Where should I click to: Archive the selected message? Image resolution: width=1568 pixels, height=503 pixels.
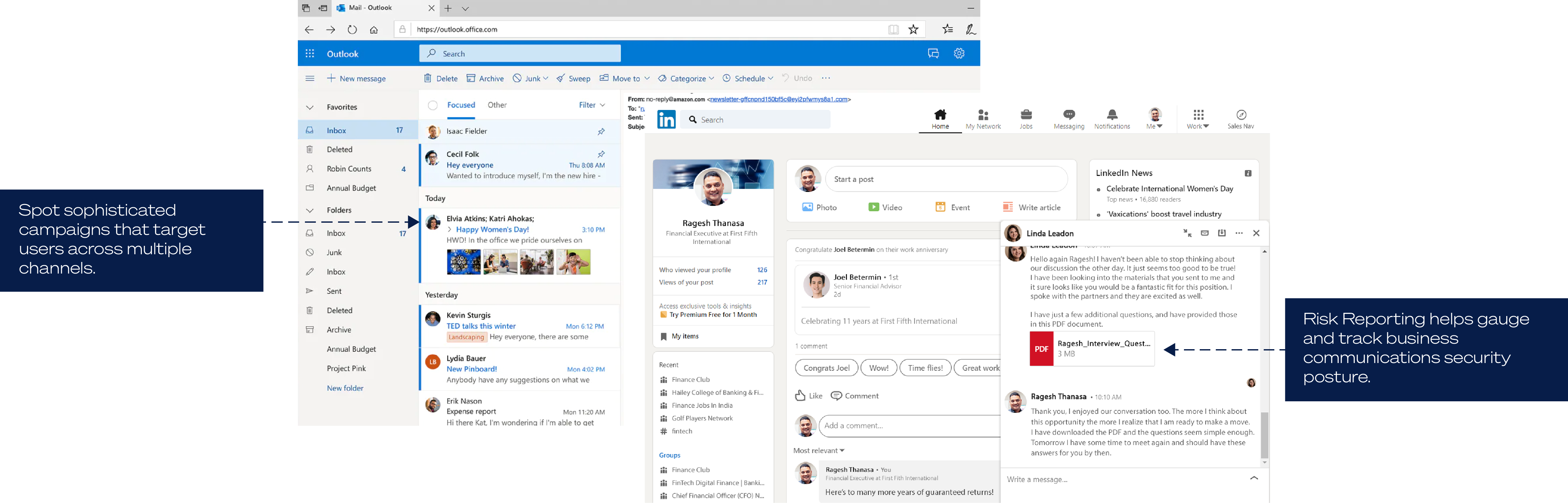pos(485,78)
